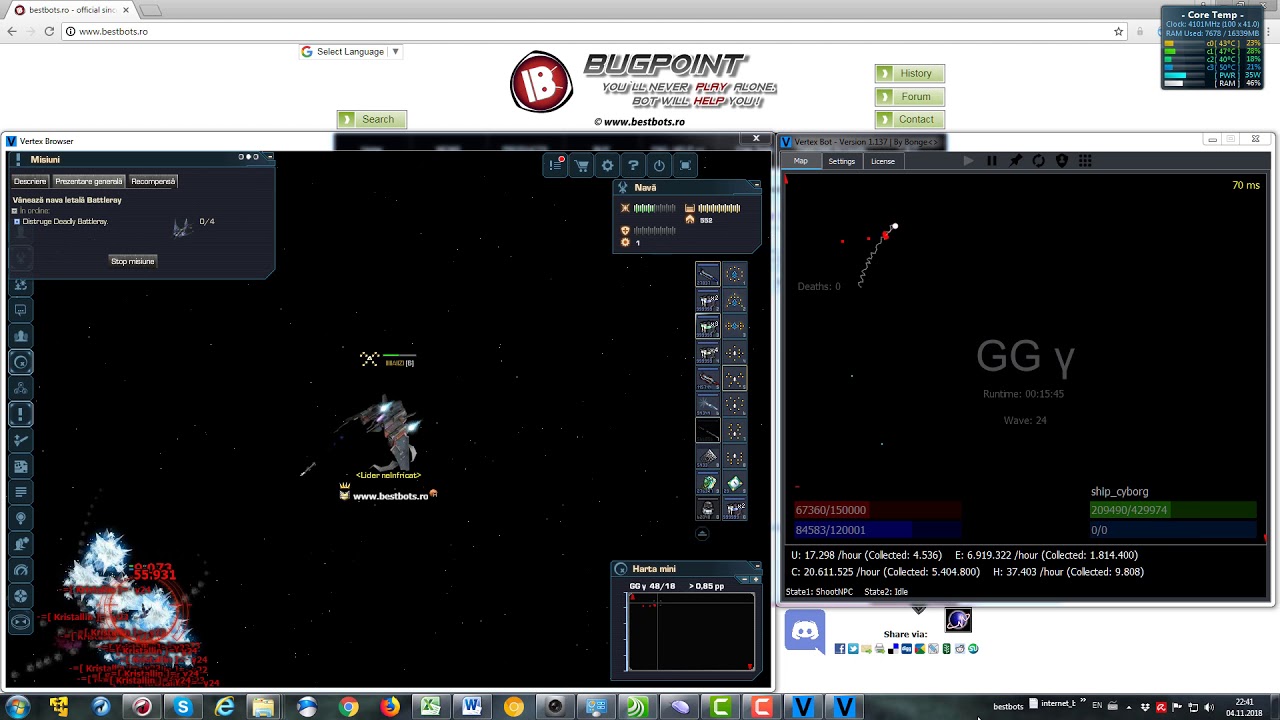
Task: Zoom in the minimap with plus button
Action: point(756,579)
